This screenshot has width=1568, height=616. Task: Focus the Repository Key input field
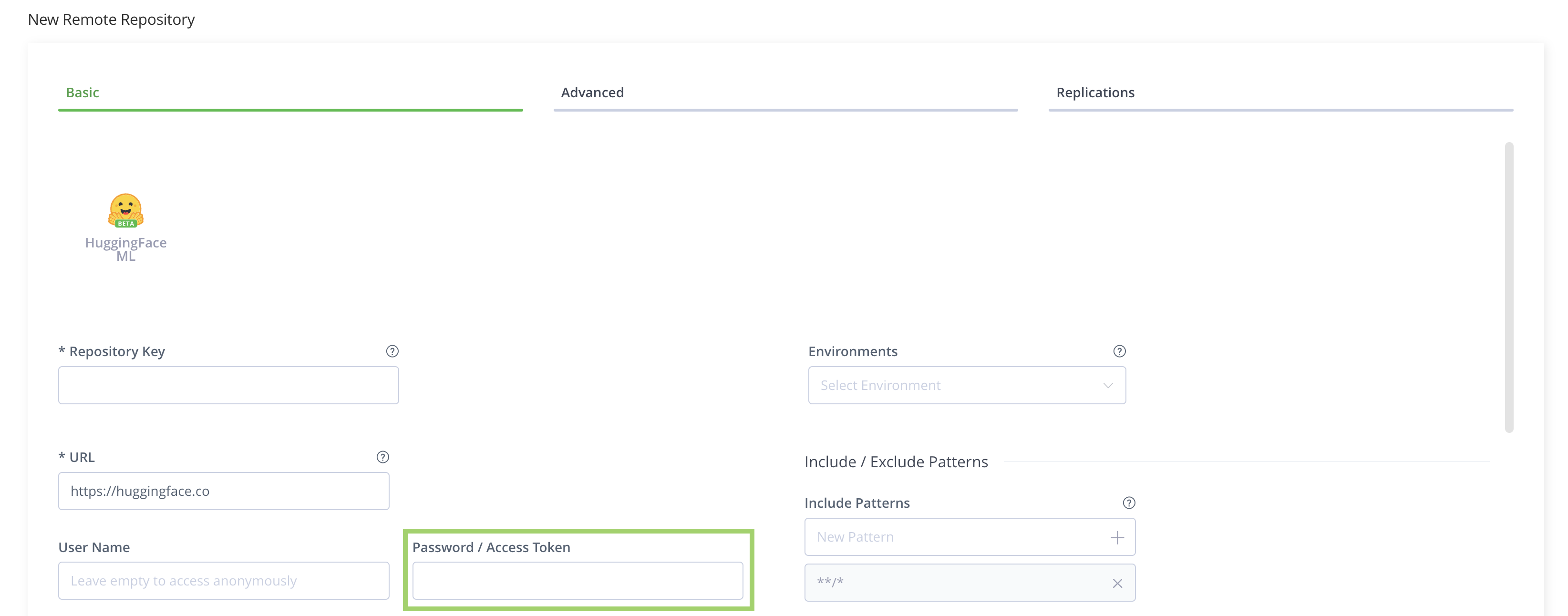coord(228,385)
